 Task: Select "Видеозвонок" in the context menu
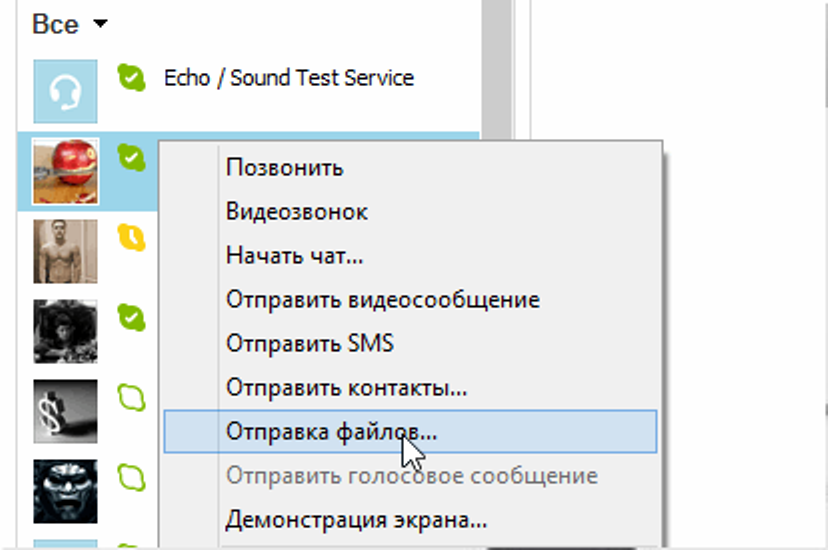coord(297,212)
